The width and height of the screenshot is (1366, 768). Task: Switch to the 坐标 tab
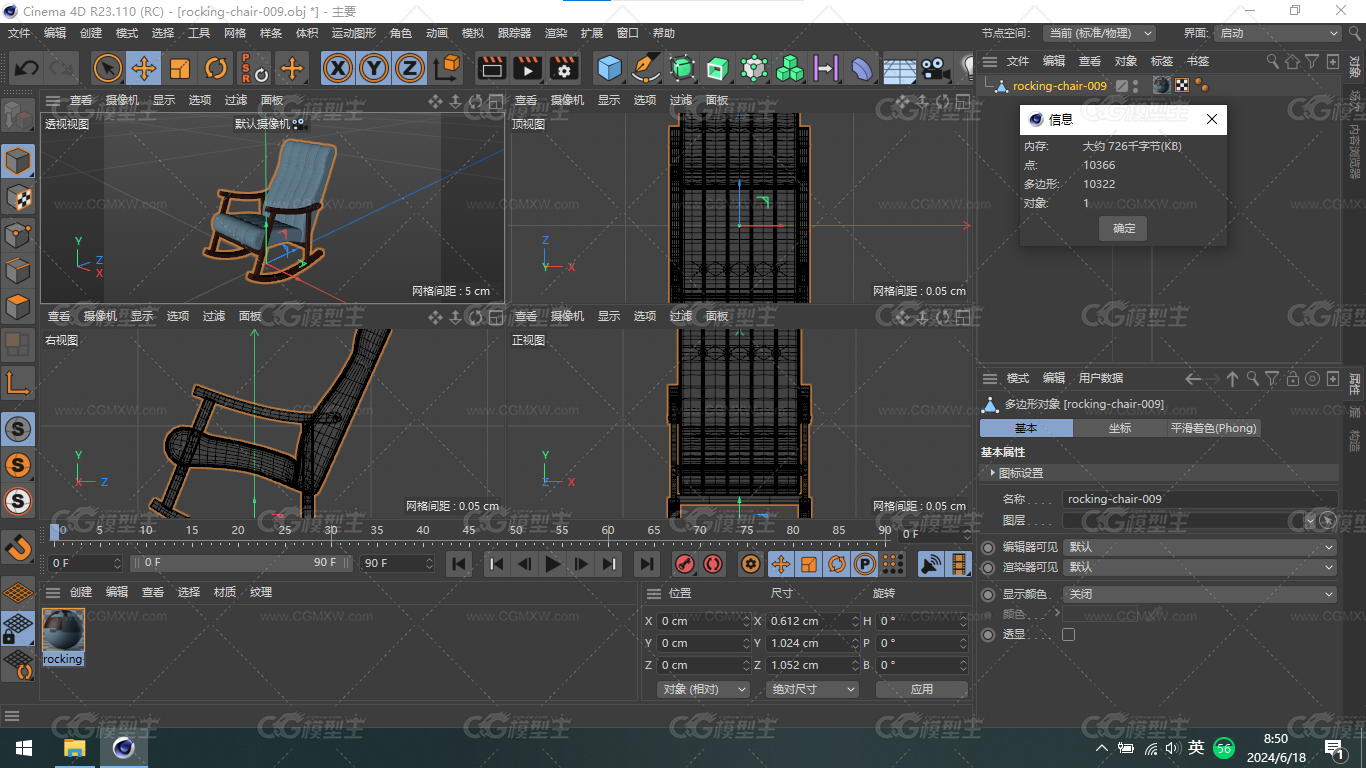[1119, 428]
